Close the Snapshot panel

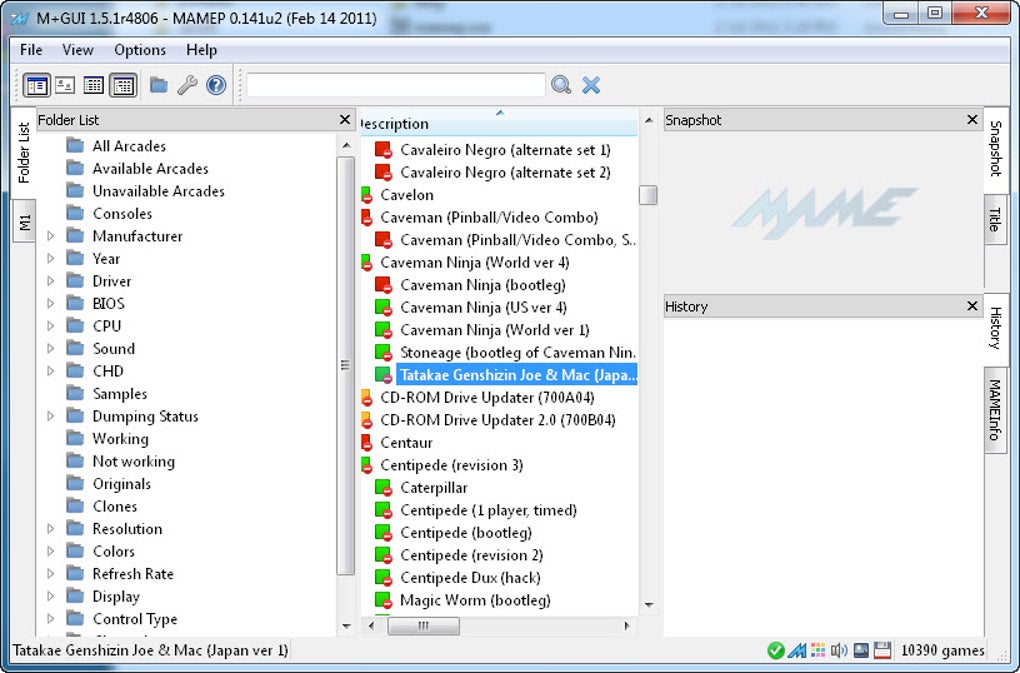click(x=972, y=120)
